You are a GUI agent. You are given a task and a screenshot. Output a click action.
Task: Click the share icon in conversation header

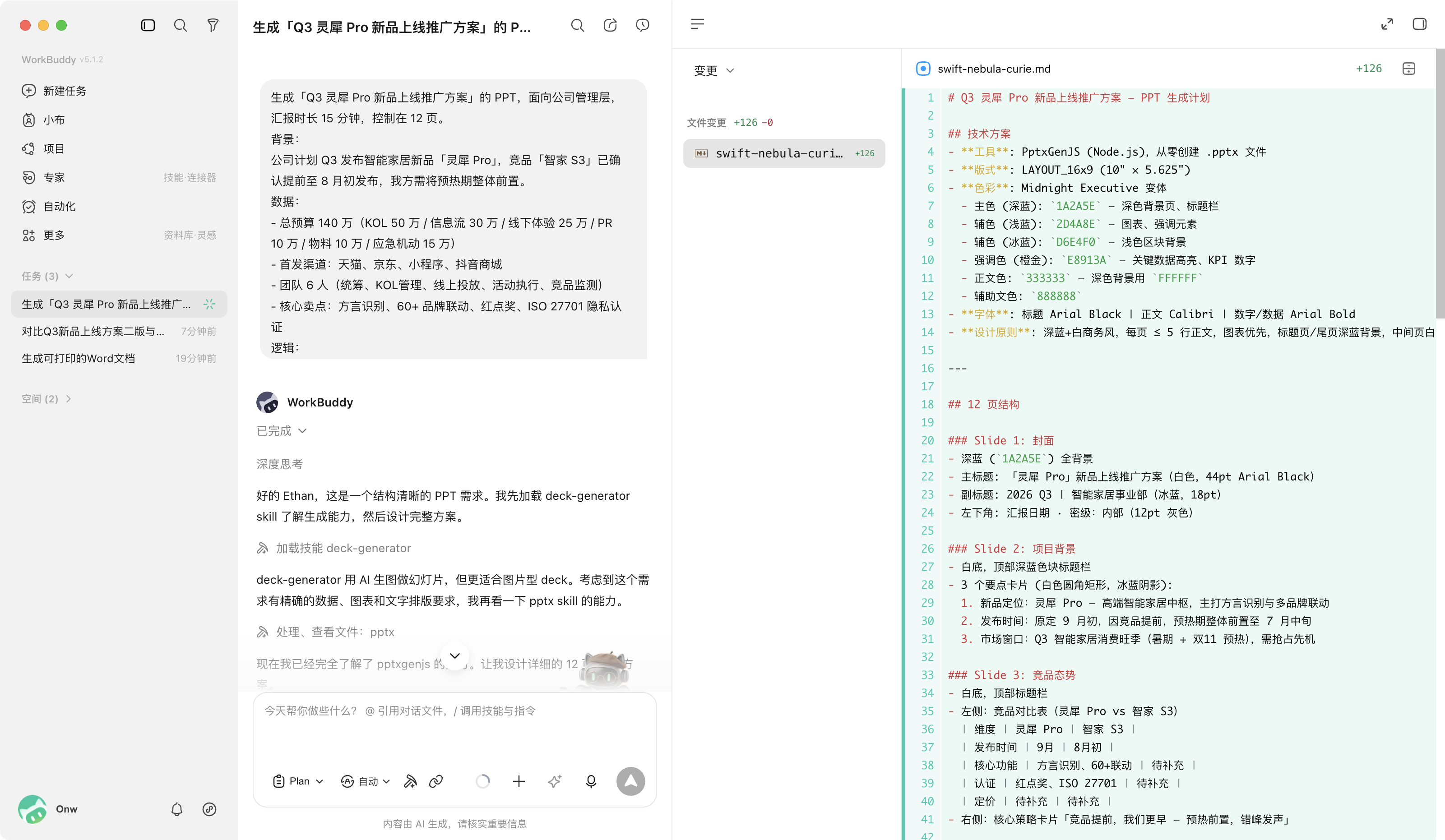coord(610,25)
